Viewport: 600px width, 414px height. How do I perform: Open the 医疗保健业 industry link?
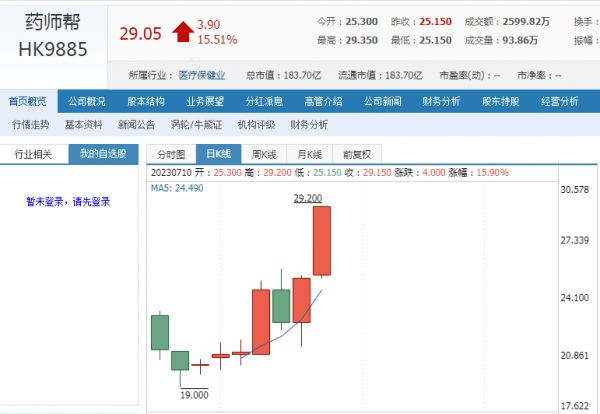[x=201, y=75]
